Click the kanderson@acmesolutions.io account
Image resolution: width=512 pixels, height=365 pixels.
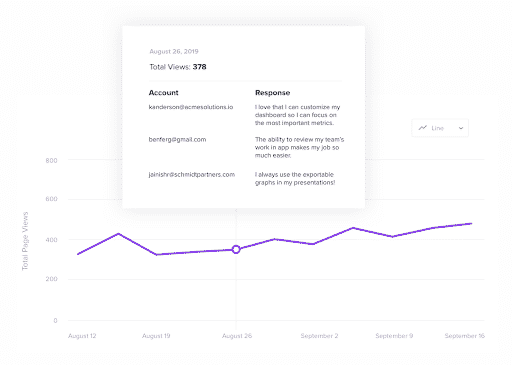click(191, 107)
